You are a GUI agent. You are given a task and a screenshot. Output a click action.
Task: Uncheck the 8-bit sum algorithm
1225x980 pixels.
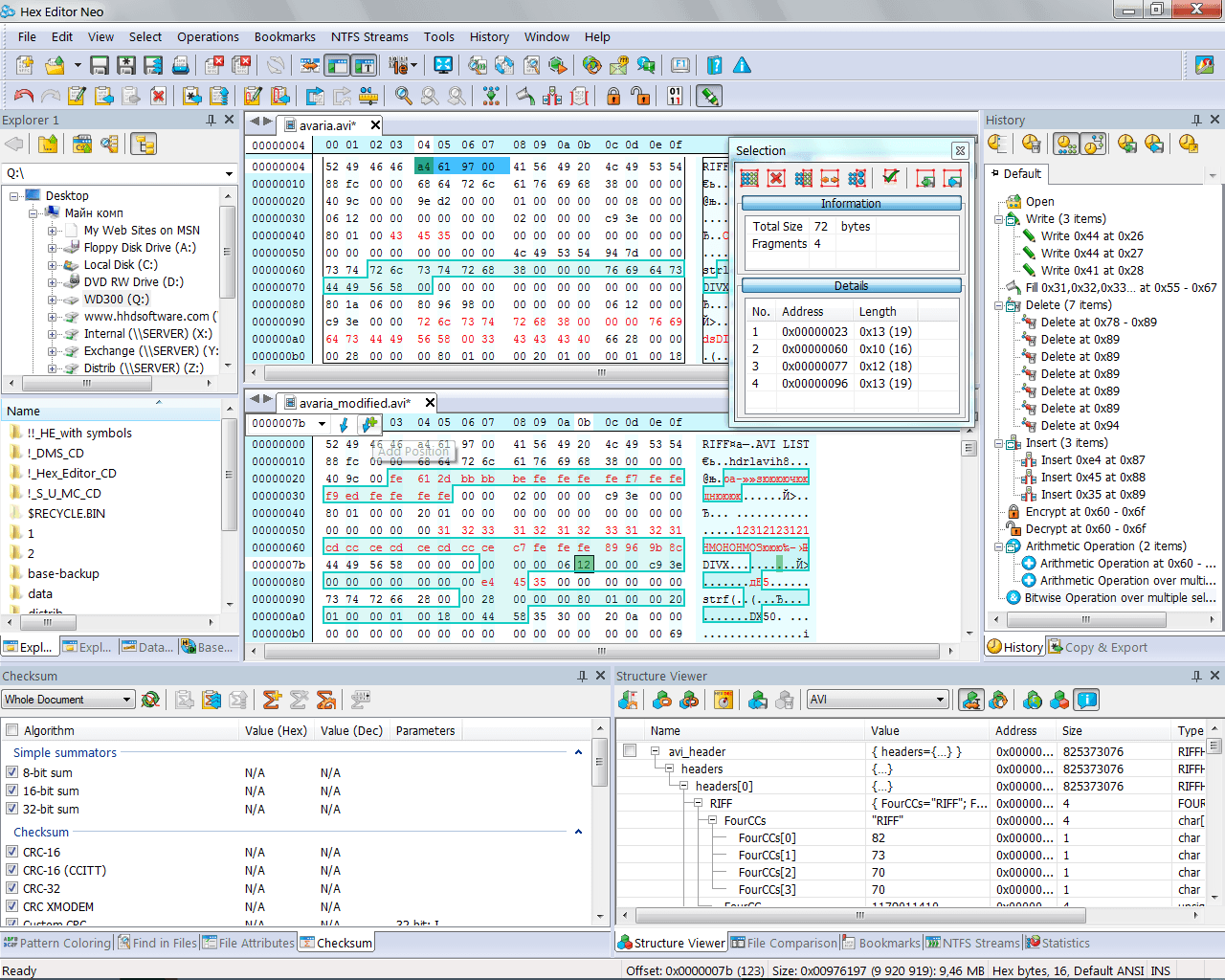(x=12, y=771)
